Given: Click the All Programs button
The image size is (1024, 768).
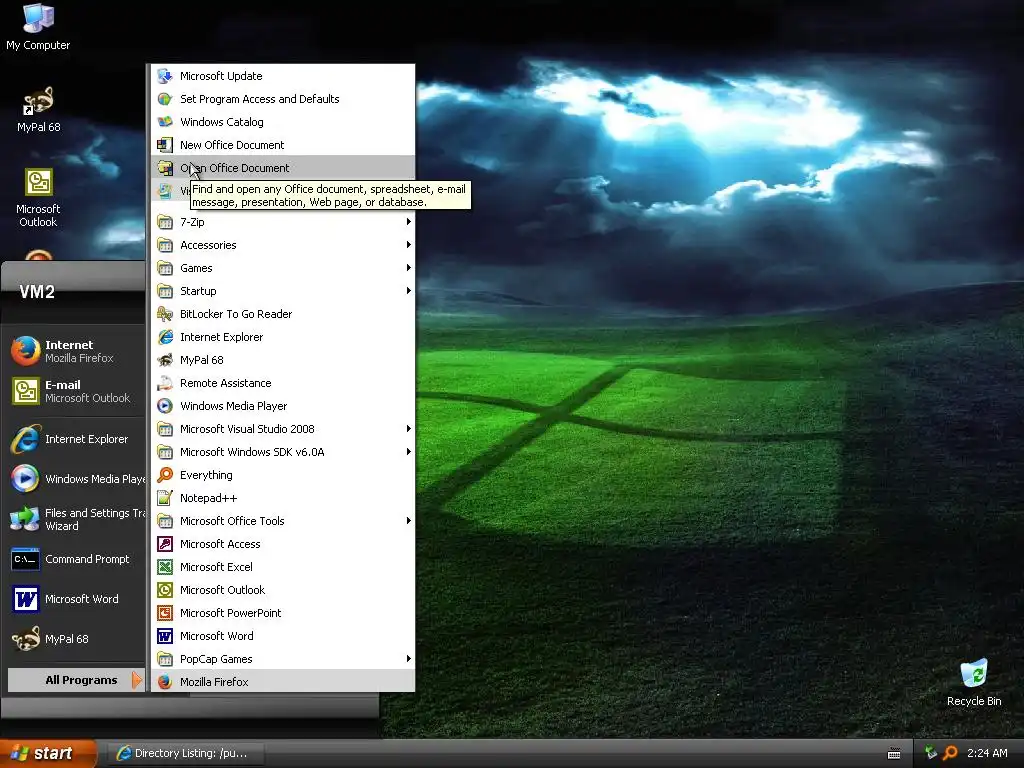Looking at the screenshot, I should [76, 680].
